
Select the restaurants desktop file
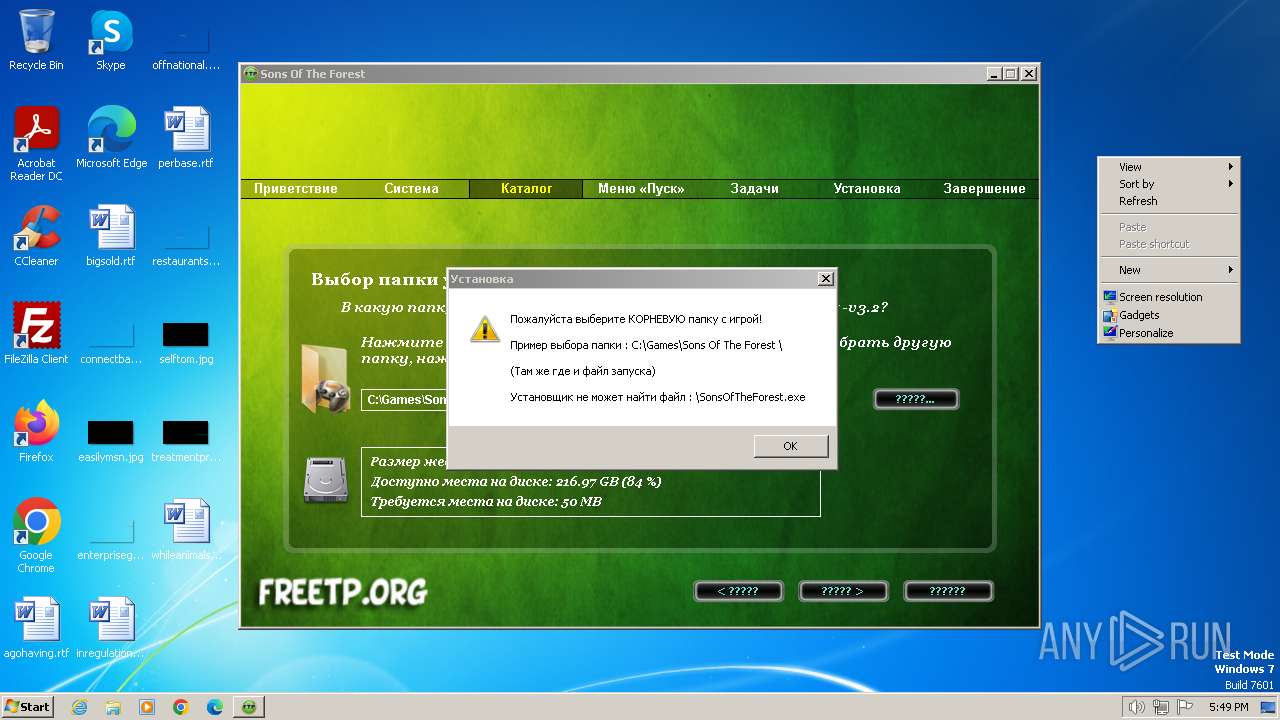tap(186, 242)
